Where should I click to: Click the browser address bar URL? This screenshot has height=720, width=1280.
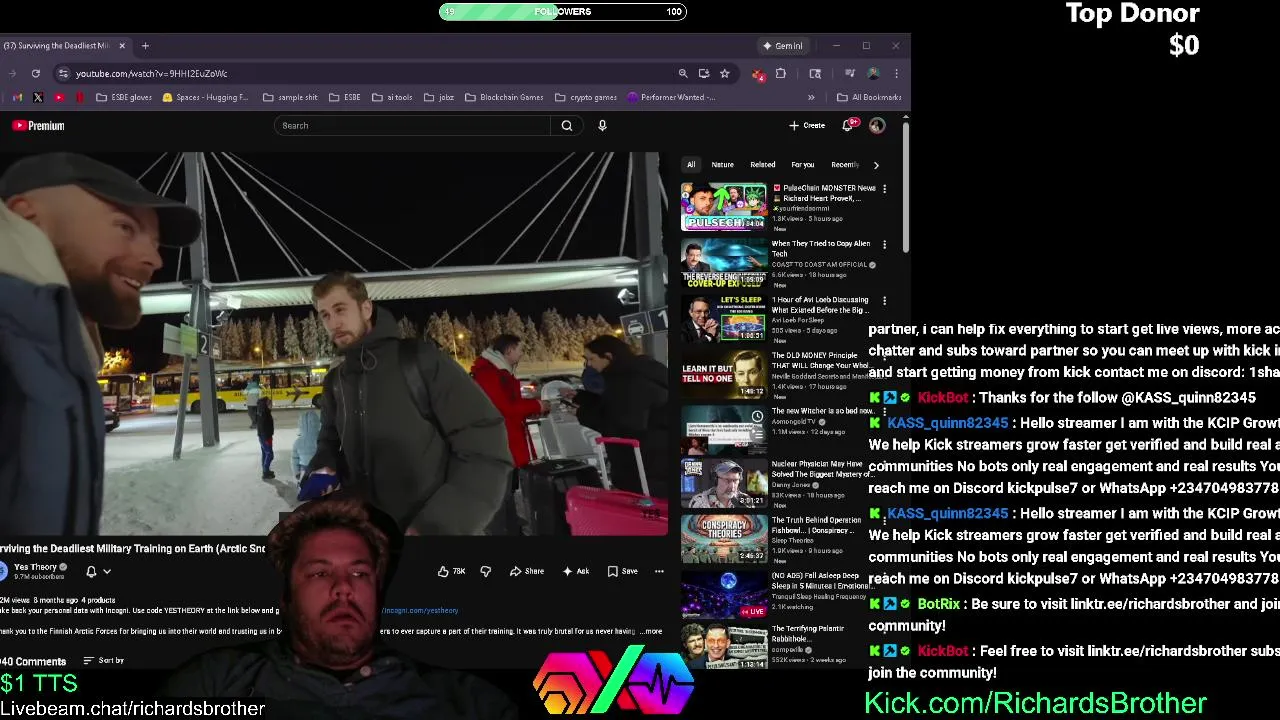click(x=151, y=73)
